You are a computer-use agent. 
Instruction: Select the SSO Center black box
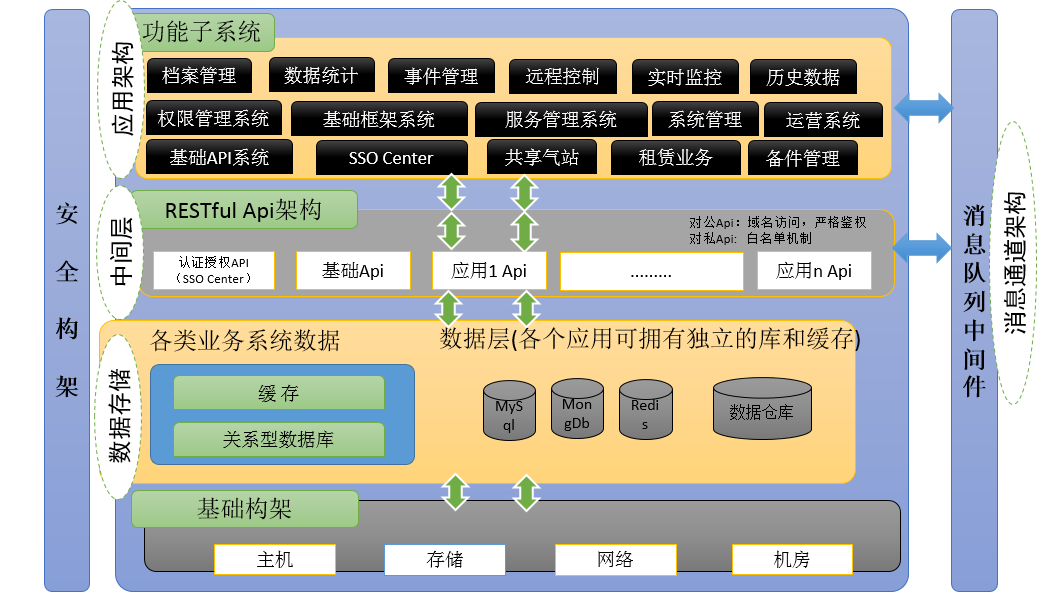[x=391, y=158]
